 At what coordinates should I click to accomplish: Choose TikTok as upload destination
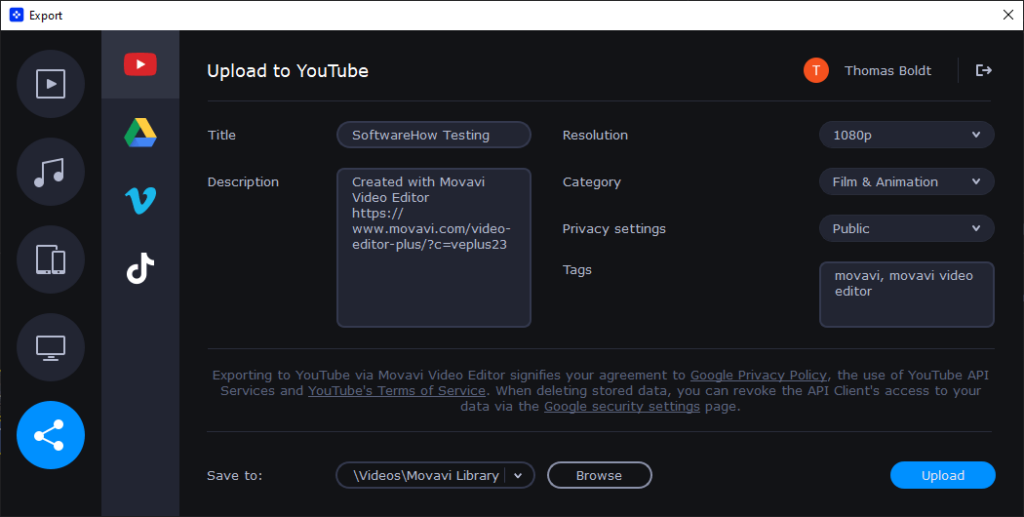tap(140, 268)
